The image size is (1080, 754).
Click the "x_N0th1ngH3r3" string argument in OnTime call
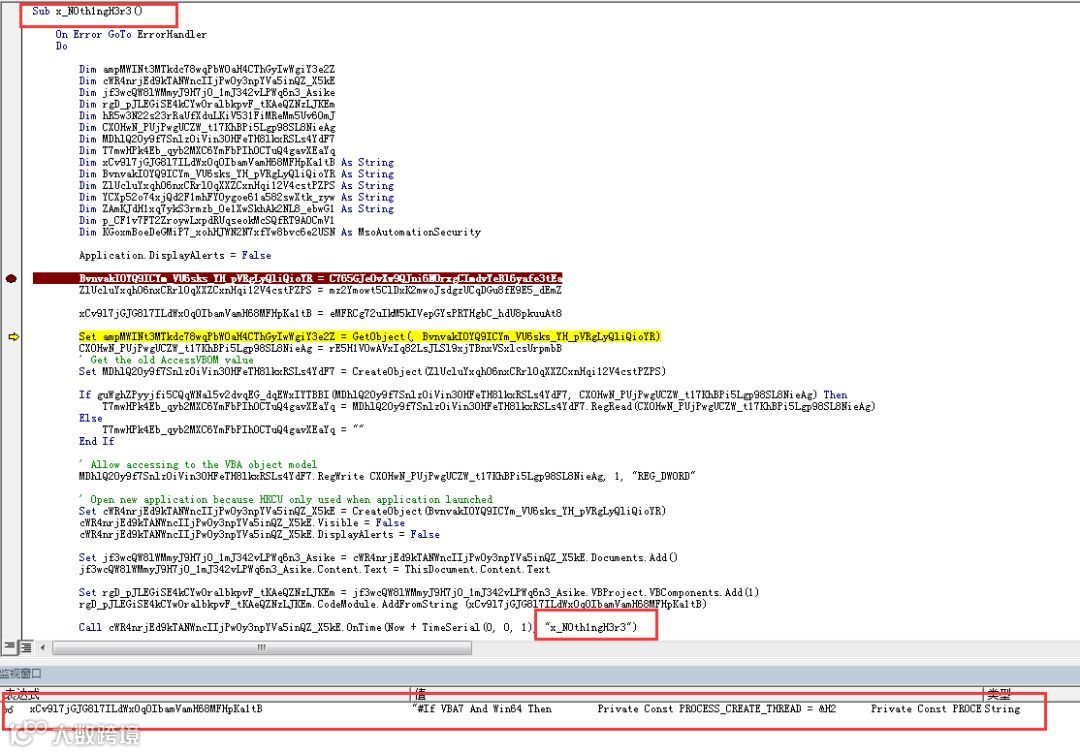tap(589, 627)
